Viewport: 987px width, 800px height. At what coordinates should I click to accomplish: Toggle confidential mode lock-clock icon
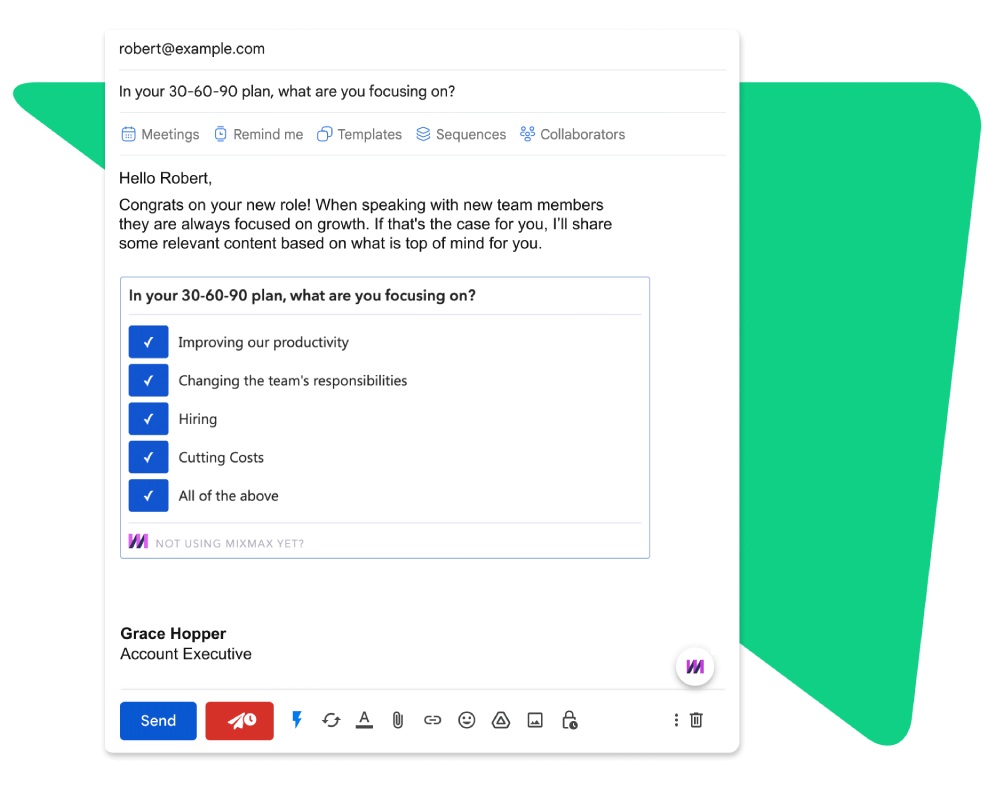[569, 720]
